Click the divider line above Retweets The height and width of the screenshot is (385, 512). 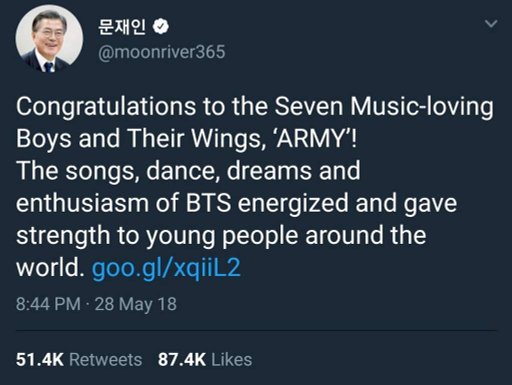tap(256, 331)
